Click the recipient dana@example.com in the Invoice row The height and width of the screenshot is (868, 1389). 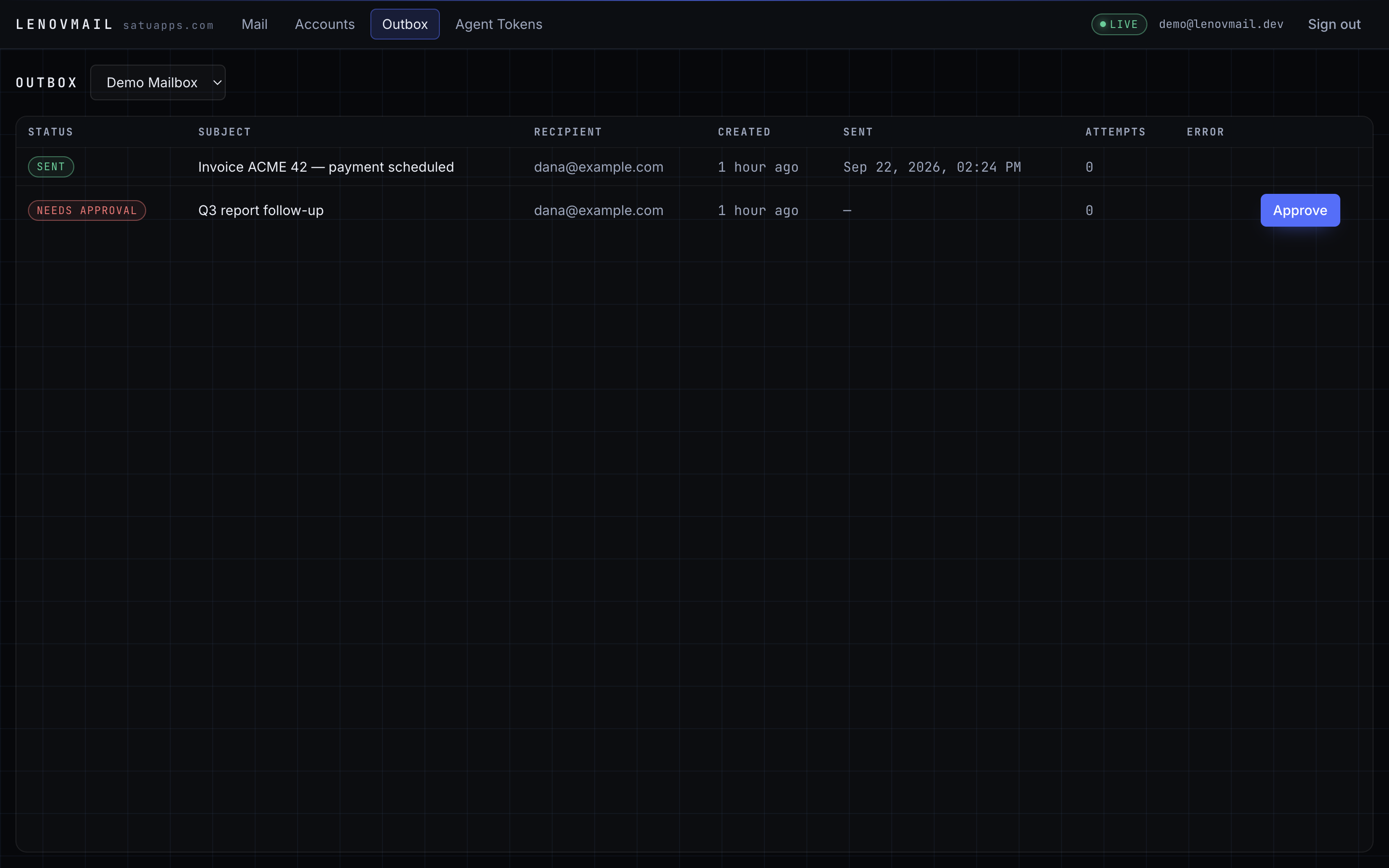pos(599,166)
